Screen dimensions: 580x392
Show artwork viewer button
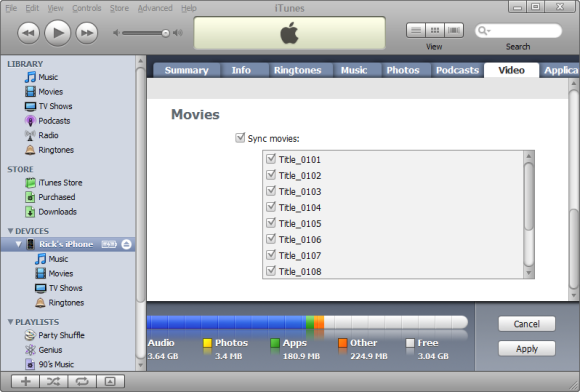[110, 381]
